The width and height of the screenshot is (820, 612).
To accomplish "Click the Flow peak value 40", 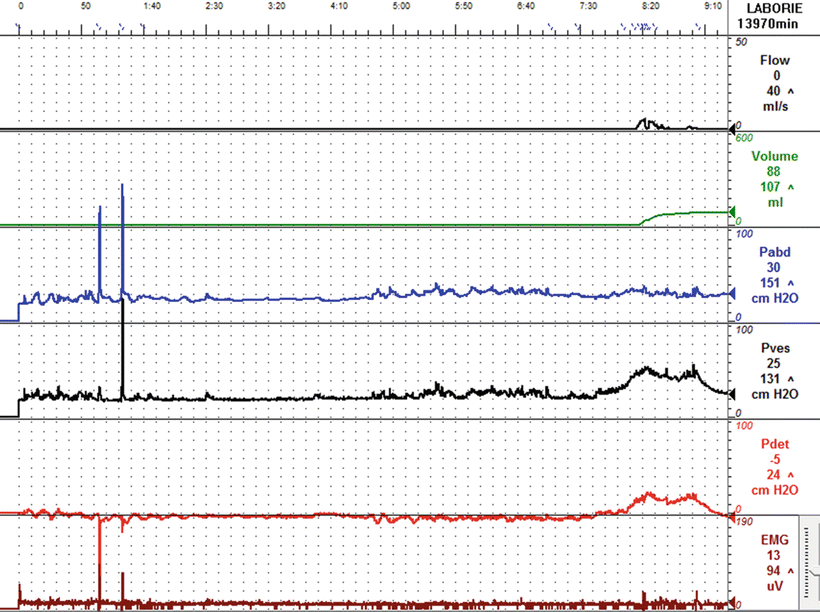I will [x=773, y=91].
